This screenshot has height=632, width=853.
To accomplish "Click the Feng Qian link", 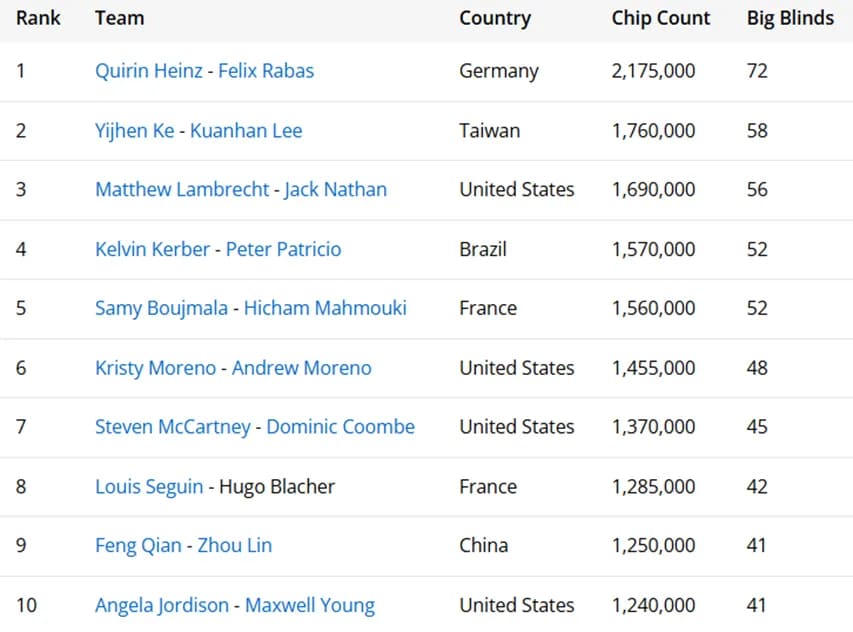I will coord(138,546).
